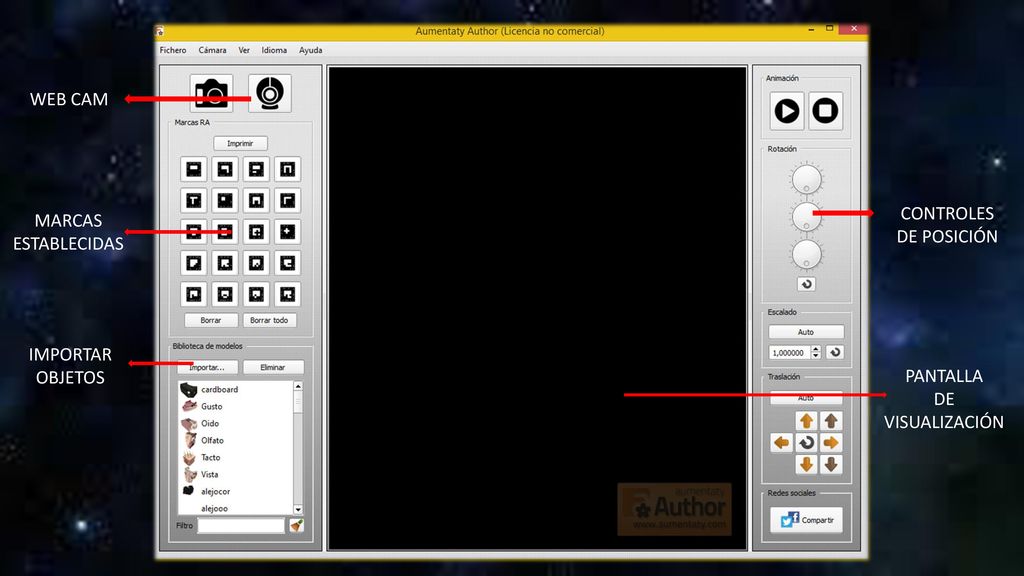
Task: Reset the scale value icon
Action: coord(835,353)
